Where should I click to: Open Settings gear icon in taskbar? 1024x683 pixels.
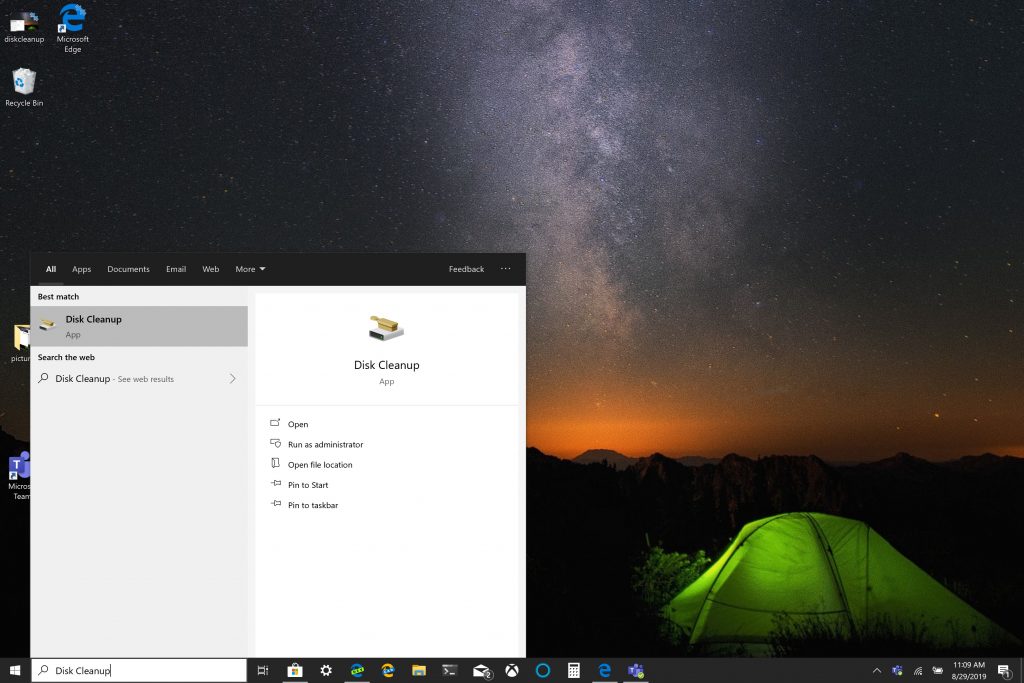click(326, 671)
